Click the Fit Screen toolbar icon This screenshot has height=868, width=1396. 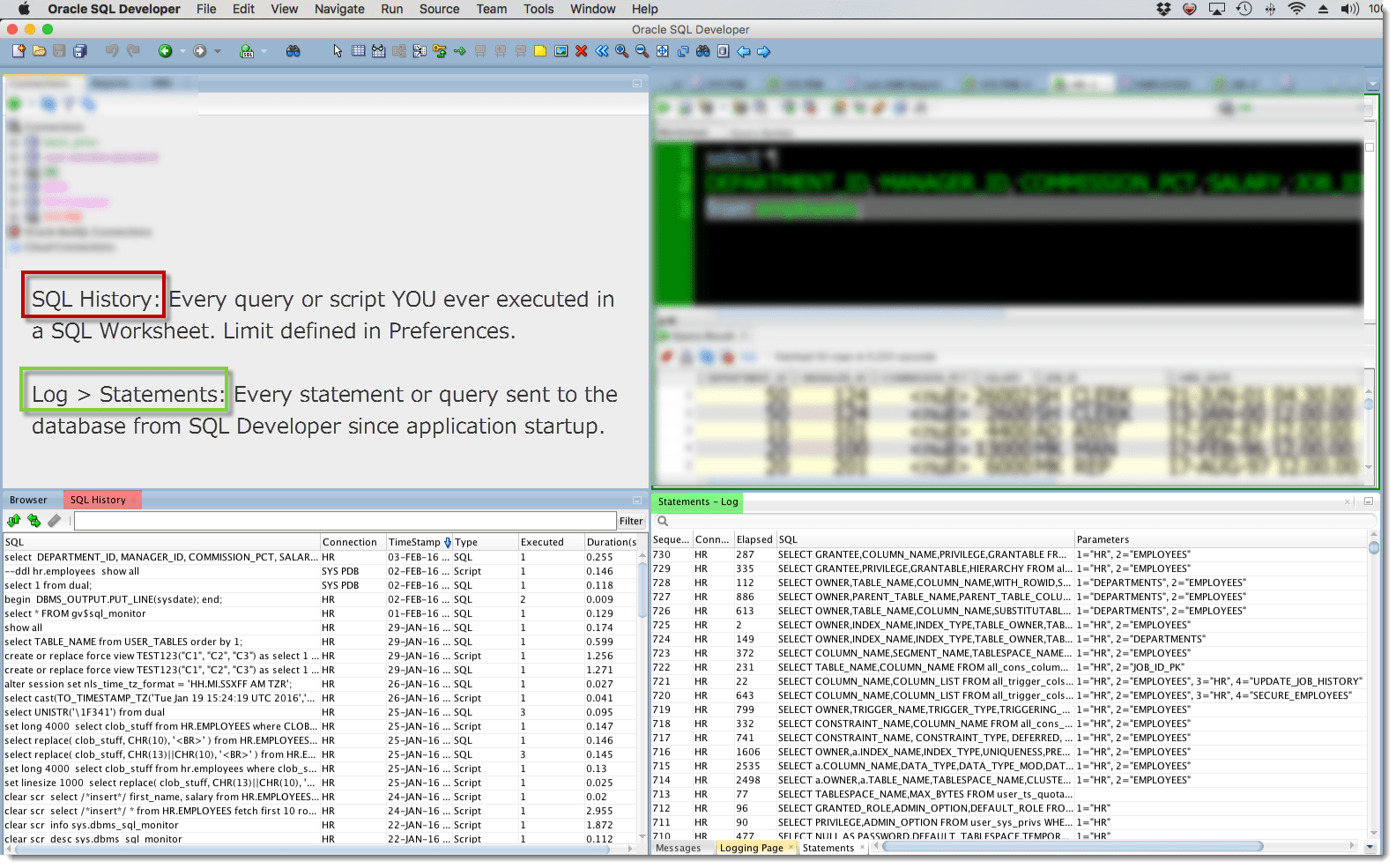pyautogui.click(x=663, y=51)
